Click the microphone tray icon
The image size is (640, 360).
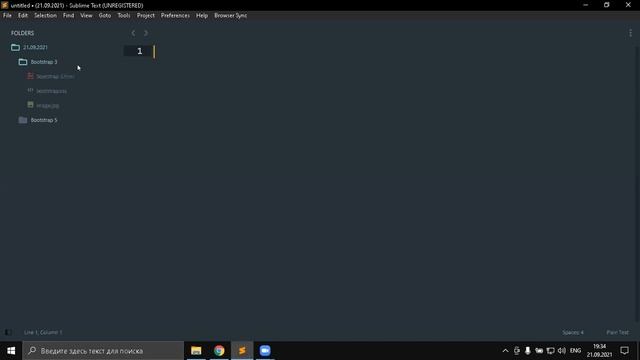[x=528, y=351]
